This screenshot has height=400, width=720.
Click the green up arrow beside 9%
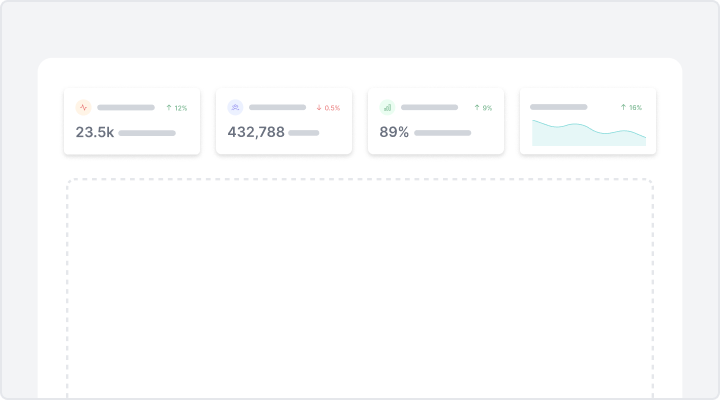tap(477, 107)
